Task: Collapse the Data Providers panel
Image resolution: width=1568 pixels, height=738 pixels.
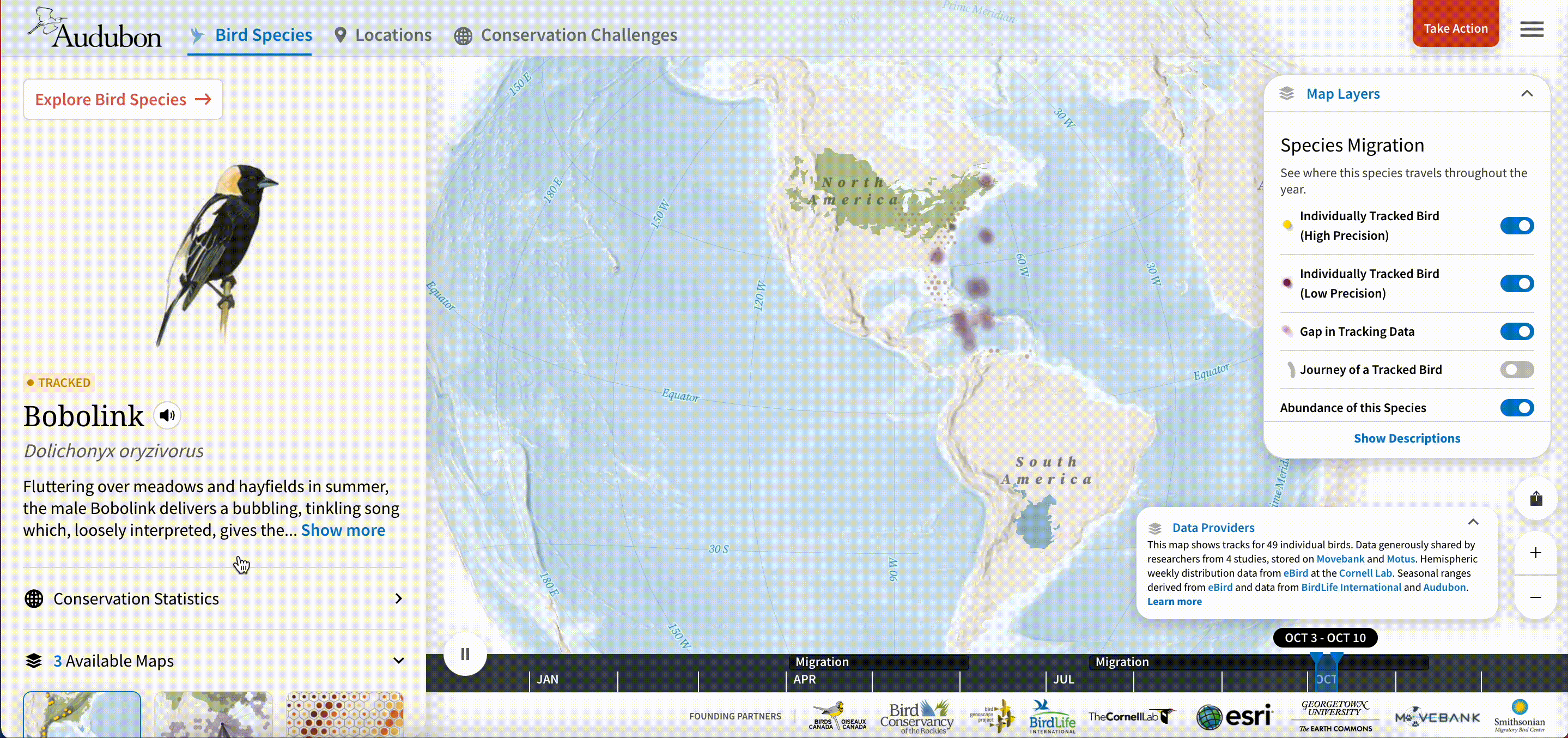Action: (1473, 523)
